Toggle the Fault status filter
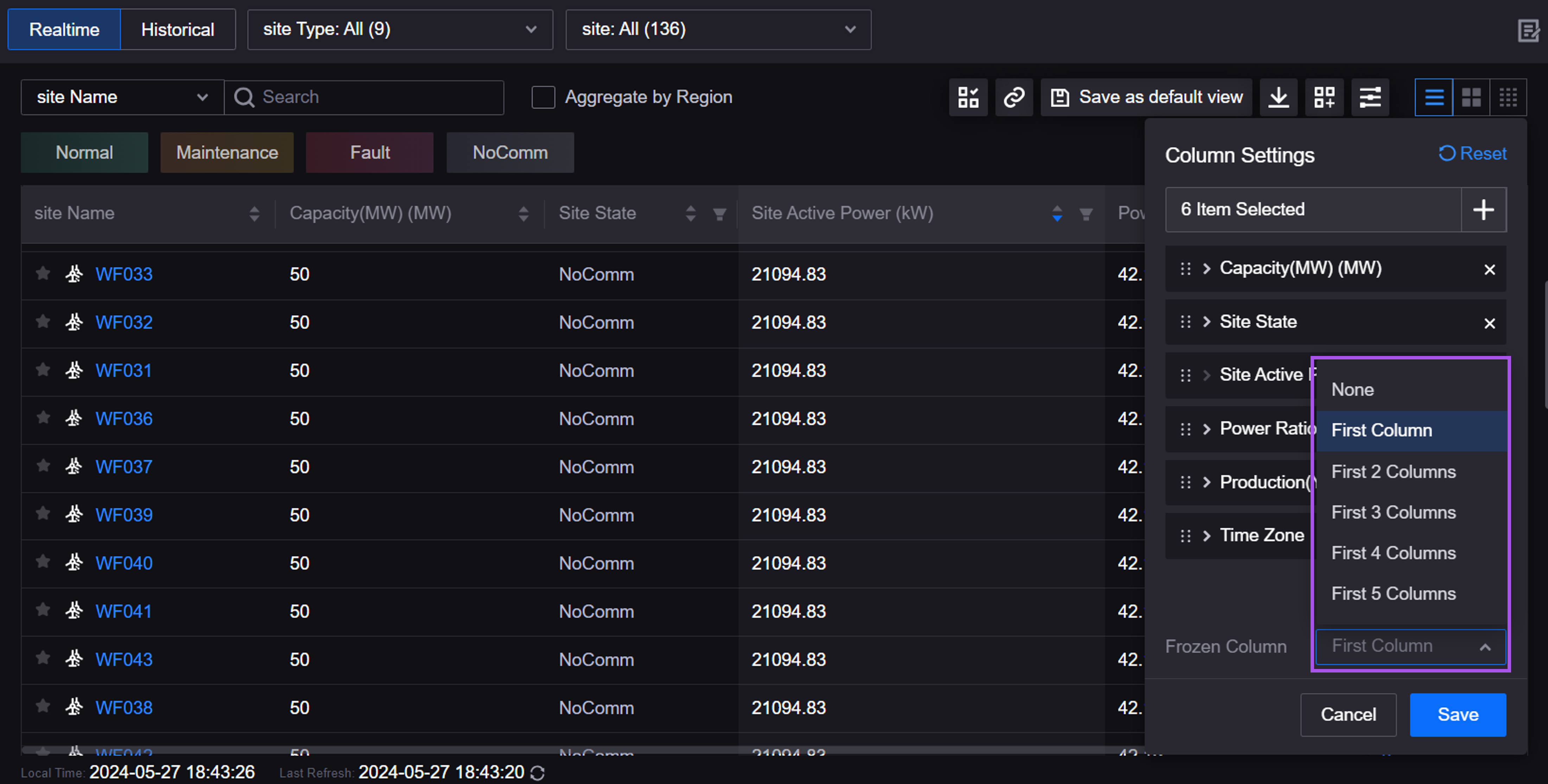This screenshot has height=784, width=1548. pos(369,153)
